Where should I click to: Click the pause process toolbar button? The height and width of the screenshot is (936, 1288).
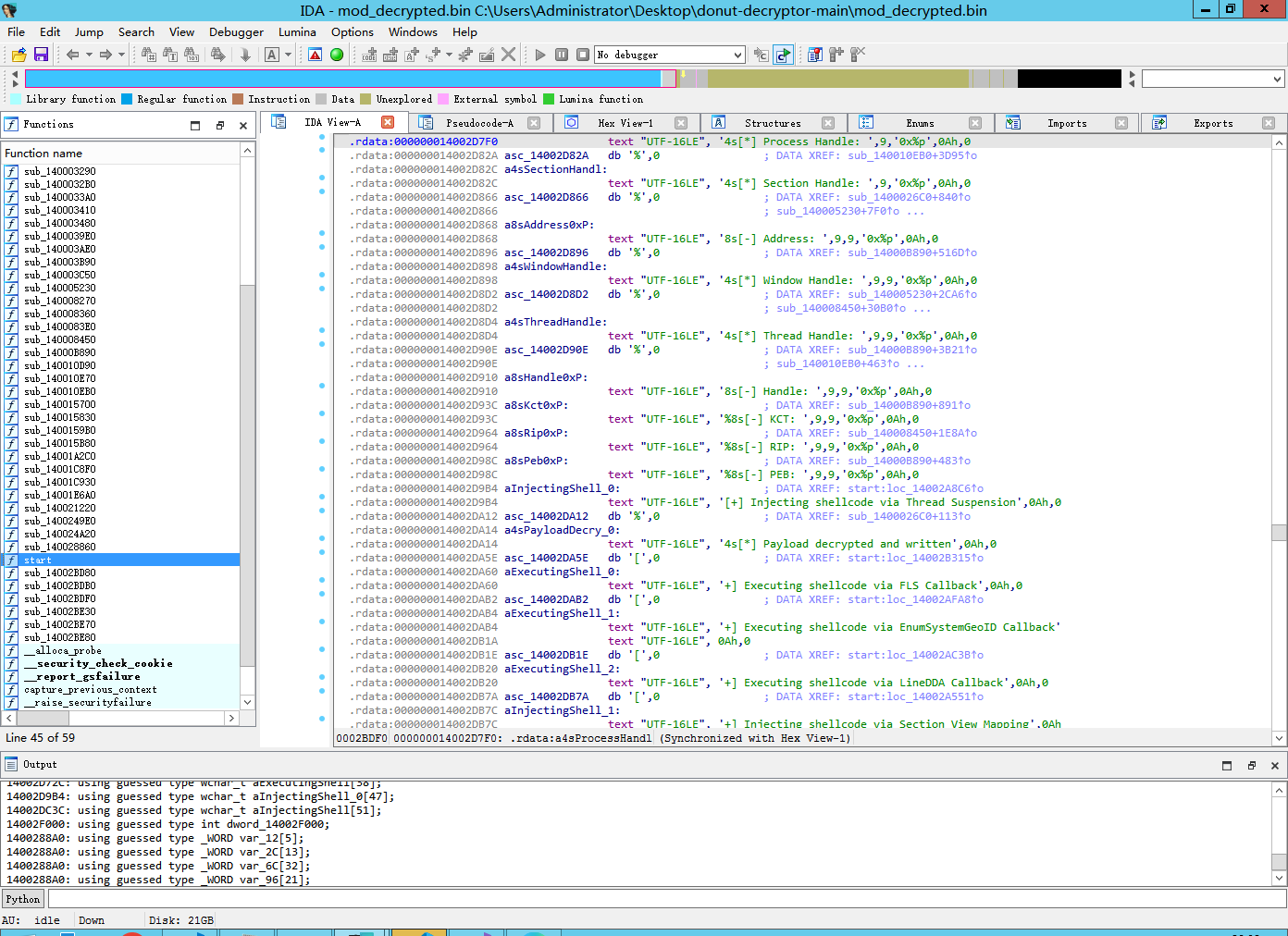[562, 55]
